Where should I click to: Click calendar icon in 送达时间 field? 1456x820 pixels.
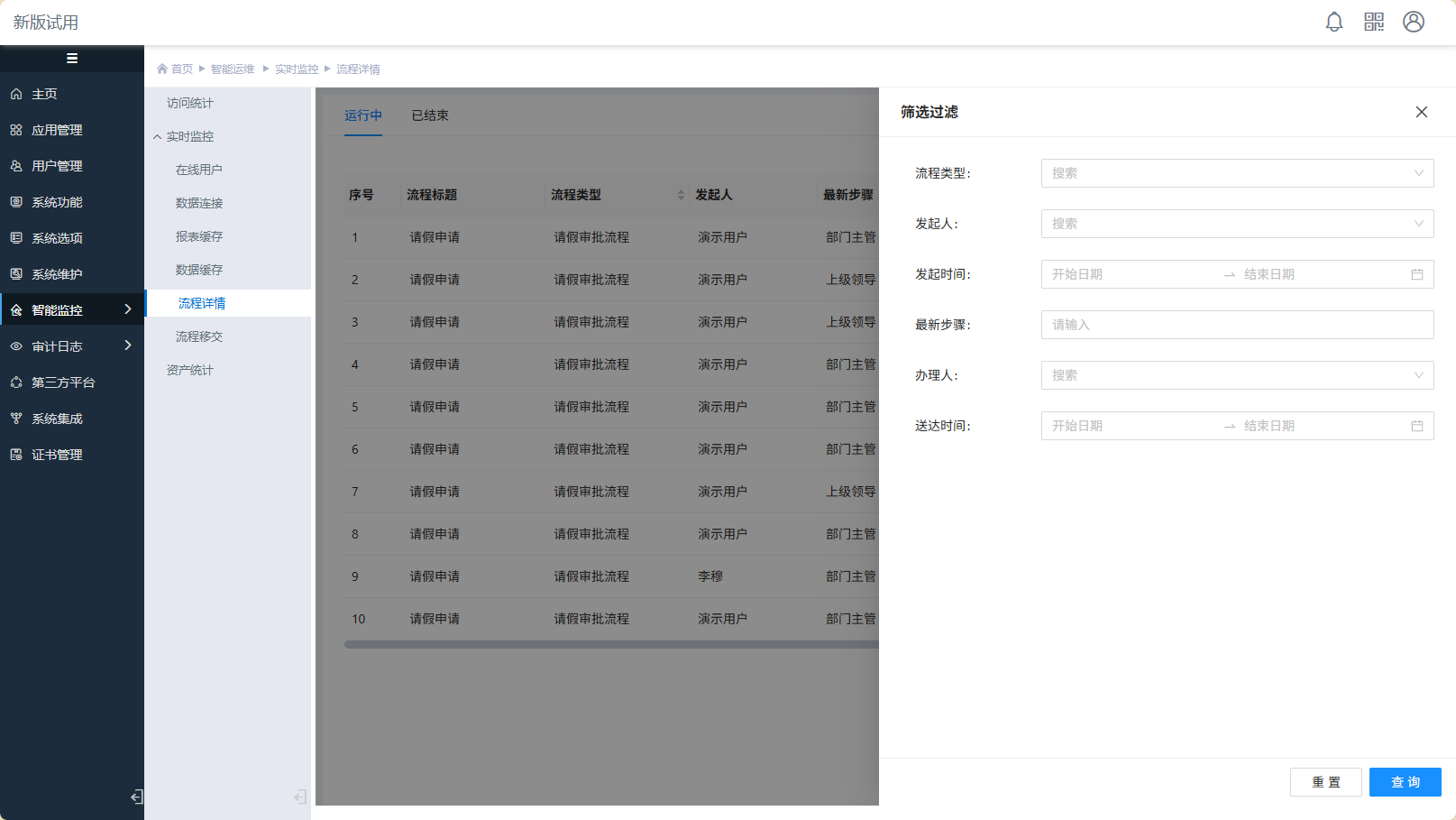(1416, 426)
